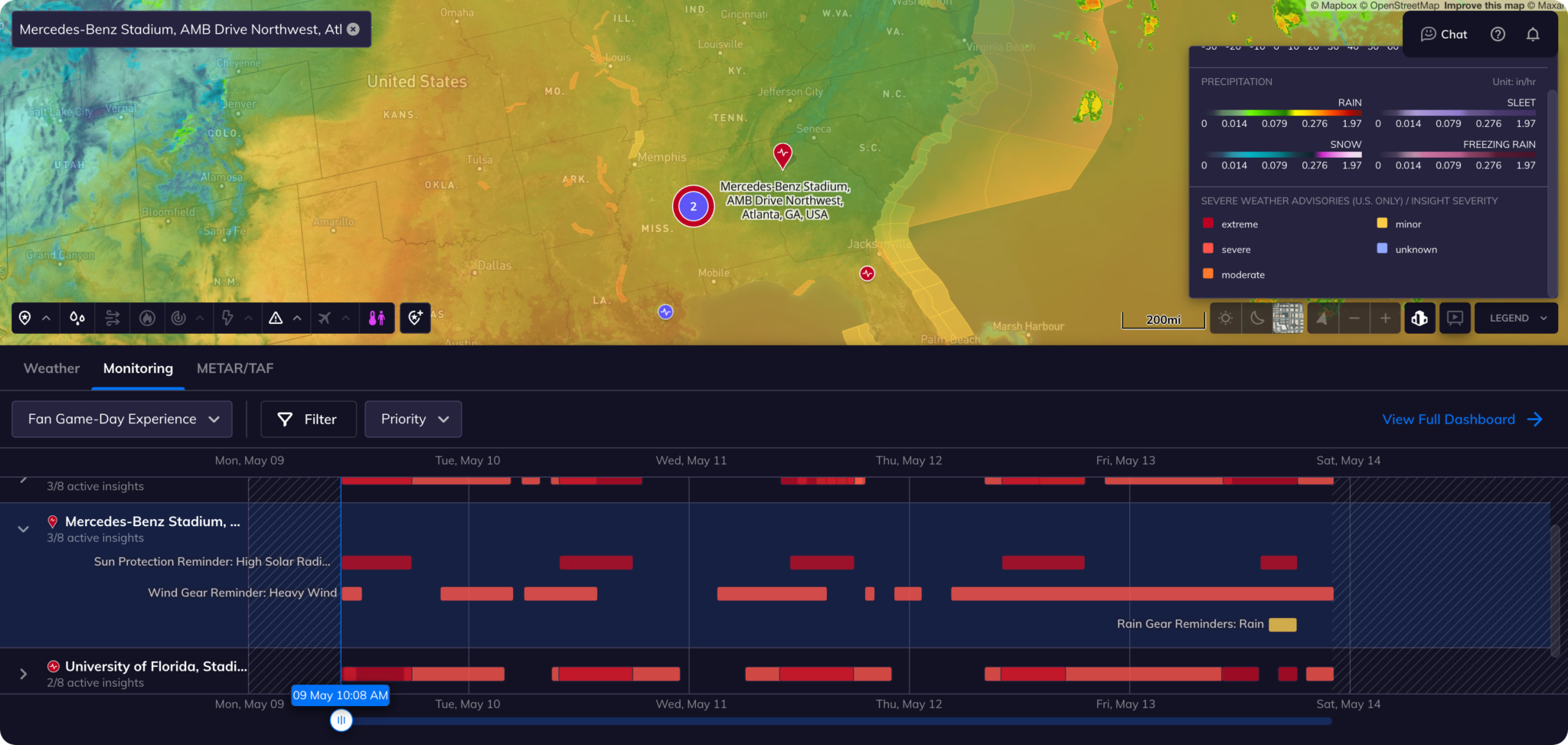Screen dimensions: 1568x745
Task: Open the METAR/TAF tab
Action: [235, 368]
